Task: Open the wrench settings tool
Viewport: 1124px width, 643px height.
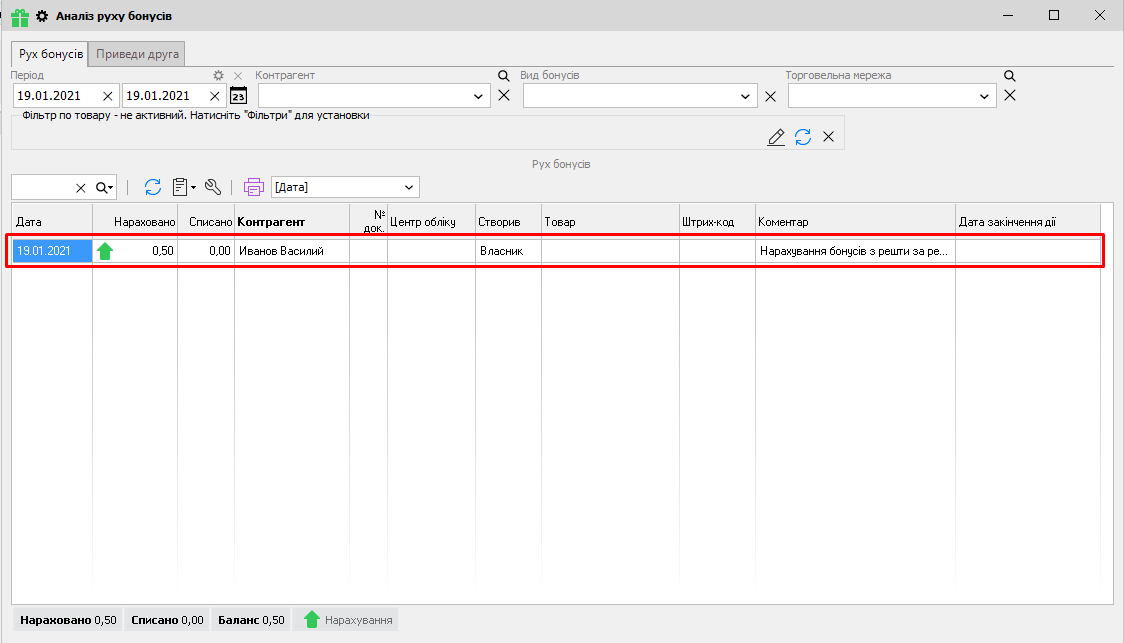Action: coord(212,187)
